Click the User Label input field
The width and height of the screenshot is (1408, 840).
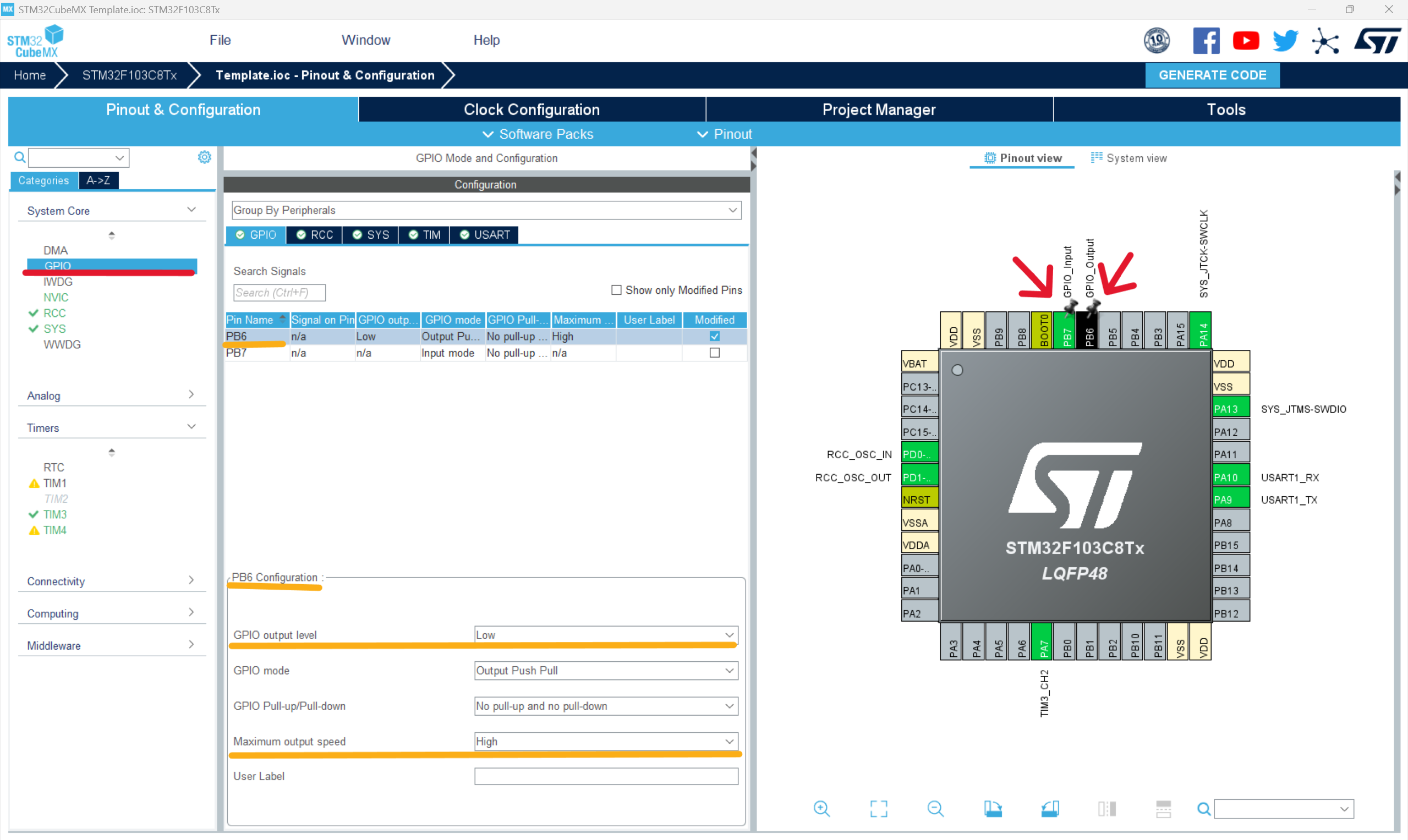(605, 776)
